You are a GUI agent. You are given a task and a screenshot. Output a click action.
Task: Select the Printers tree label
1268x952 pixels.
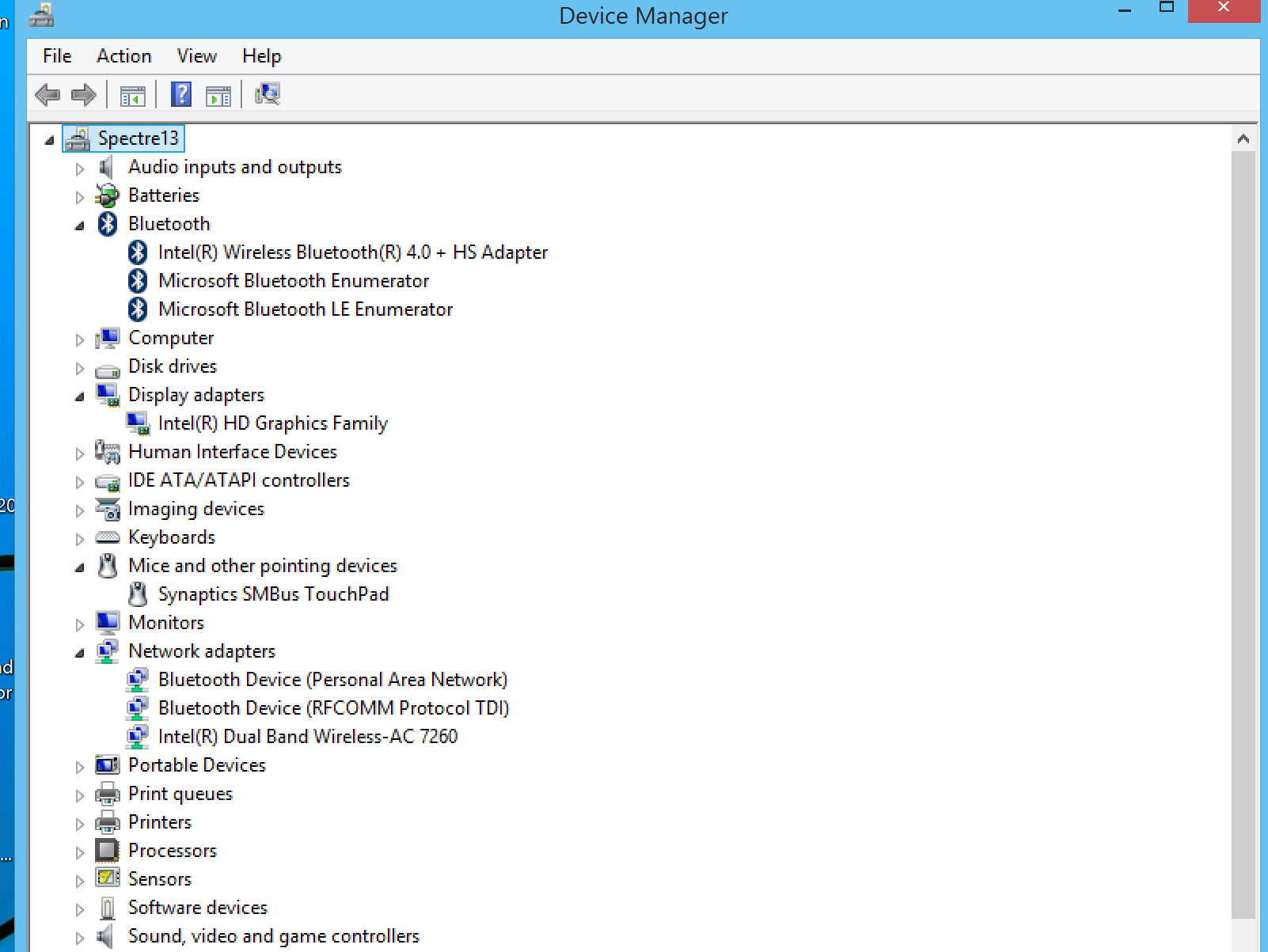click(x=160, y=822)
